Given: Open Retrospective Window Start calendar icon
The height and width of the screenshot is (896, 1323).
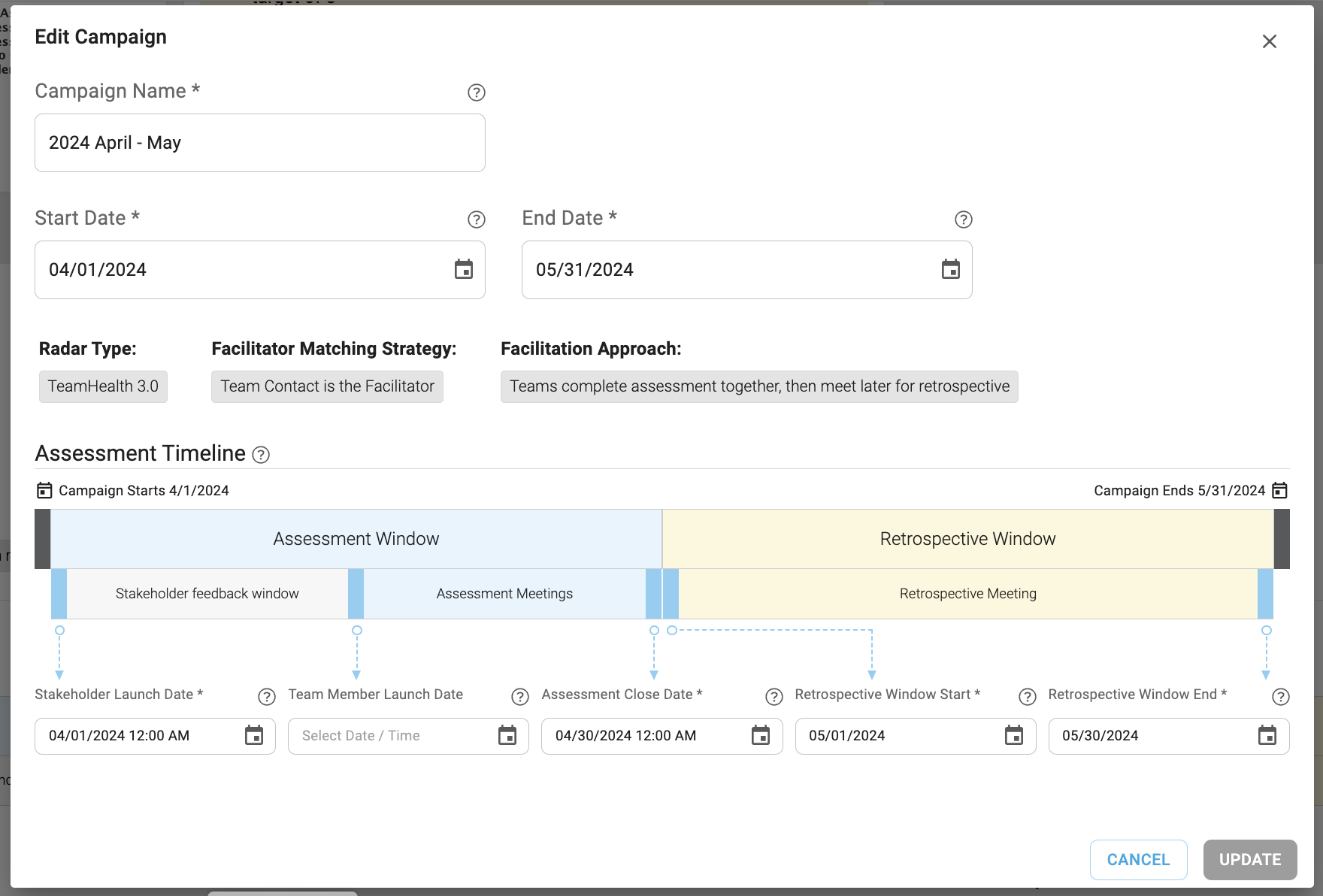Looking at the screenshot, I should [x=1014, y=735].
